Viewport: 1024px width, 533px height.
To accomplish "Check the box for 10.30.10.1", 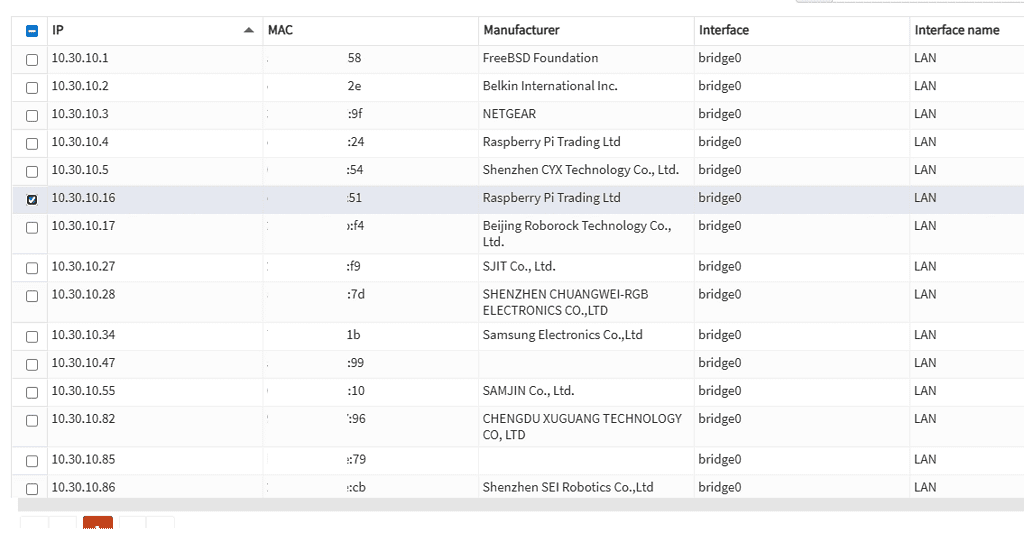I will tap(31, 60).
